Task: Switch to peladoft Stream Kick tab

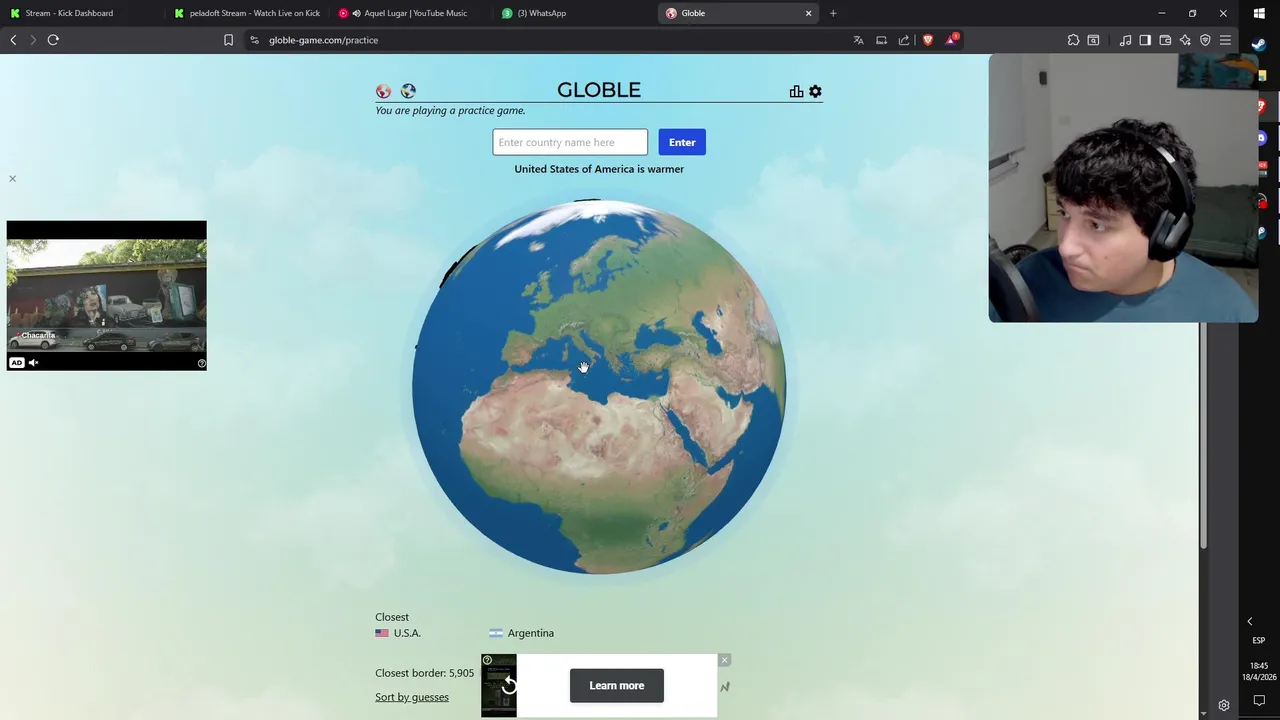Action: click(x=246, y=13)
